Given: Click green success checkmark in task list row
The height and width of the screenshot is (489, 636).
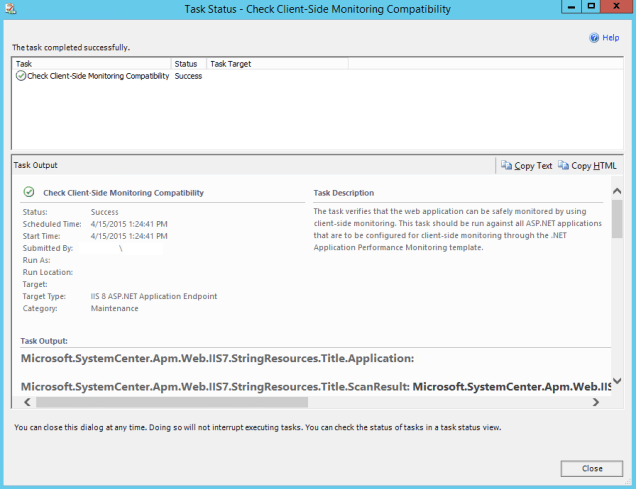Looking at the screenshot, I should [x=21, y=76].
